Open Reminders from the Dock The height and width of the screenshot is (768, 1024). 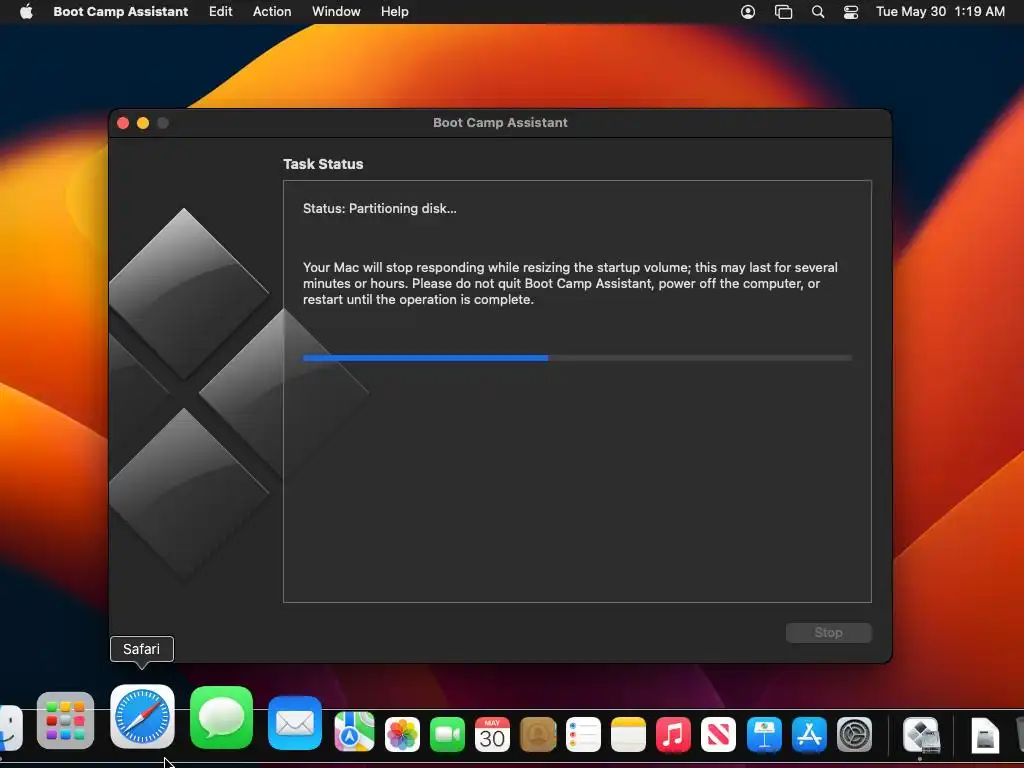tap(583, 734)
